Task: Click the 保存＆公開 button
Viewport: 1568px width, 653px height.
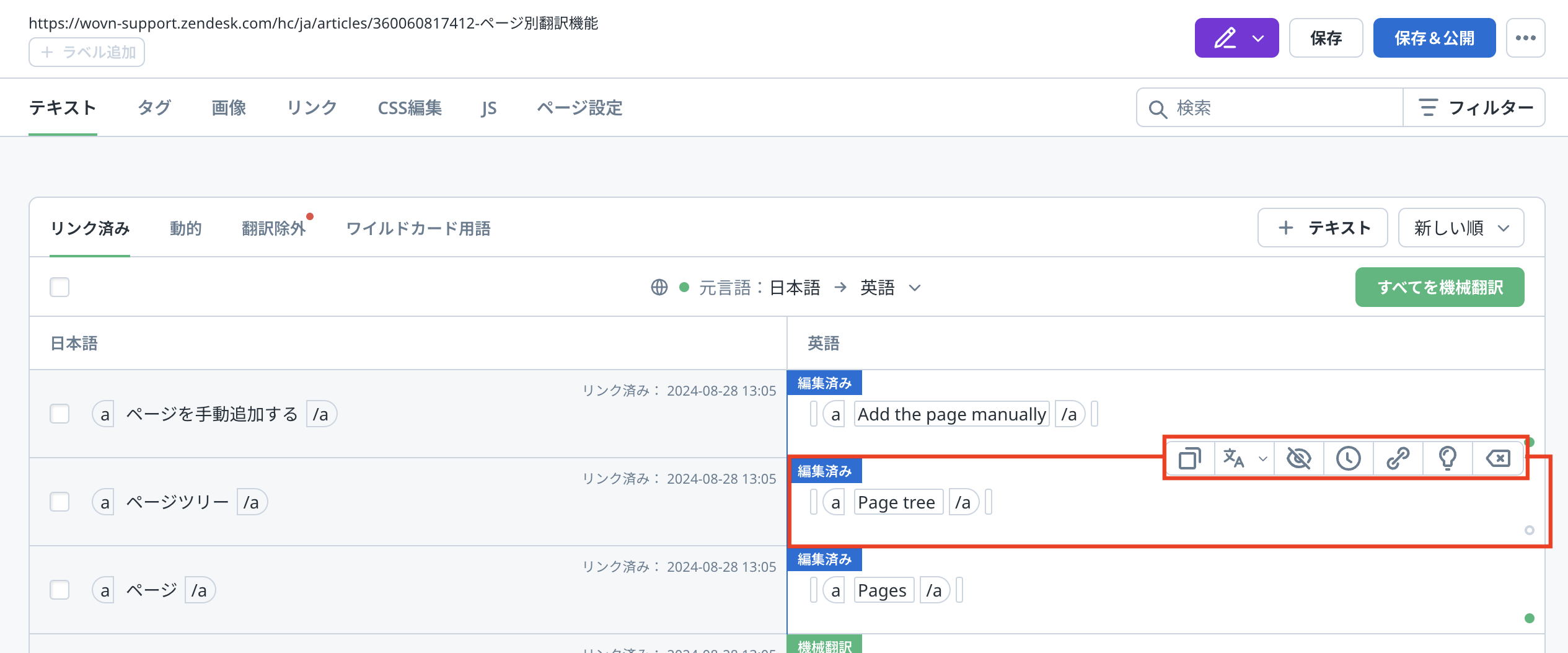Action: [1434, 38]
